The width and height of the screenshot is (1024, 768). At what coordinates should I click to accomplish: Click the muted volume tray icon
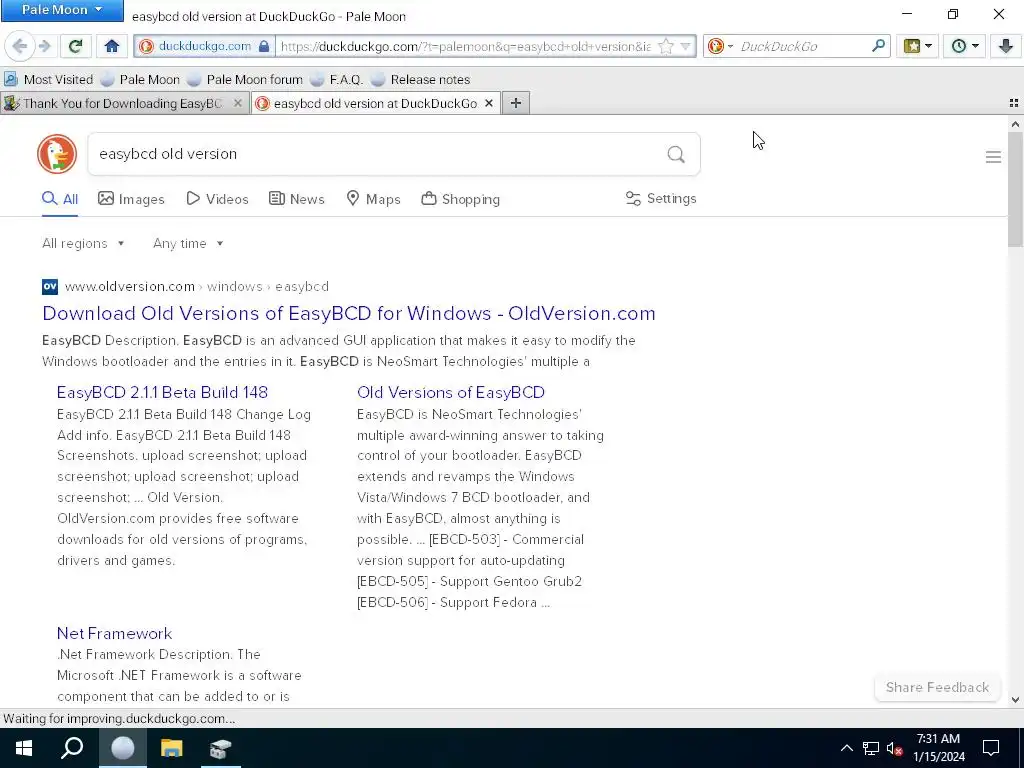coord(895,748)
